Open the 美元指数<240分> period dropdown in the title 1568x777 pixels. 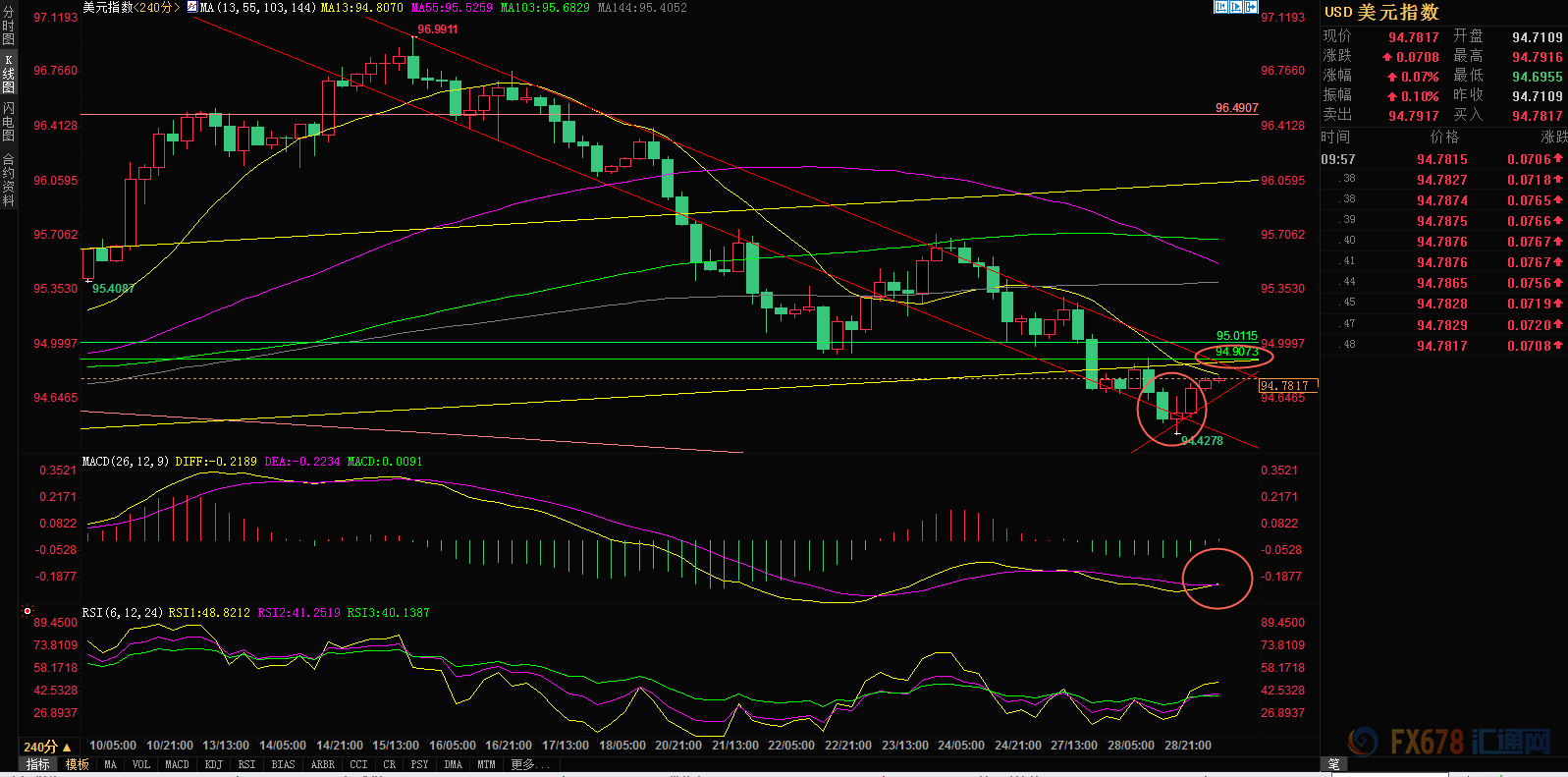tap(132, 7)
